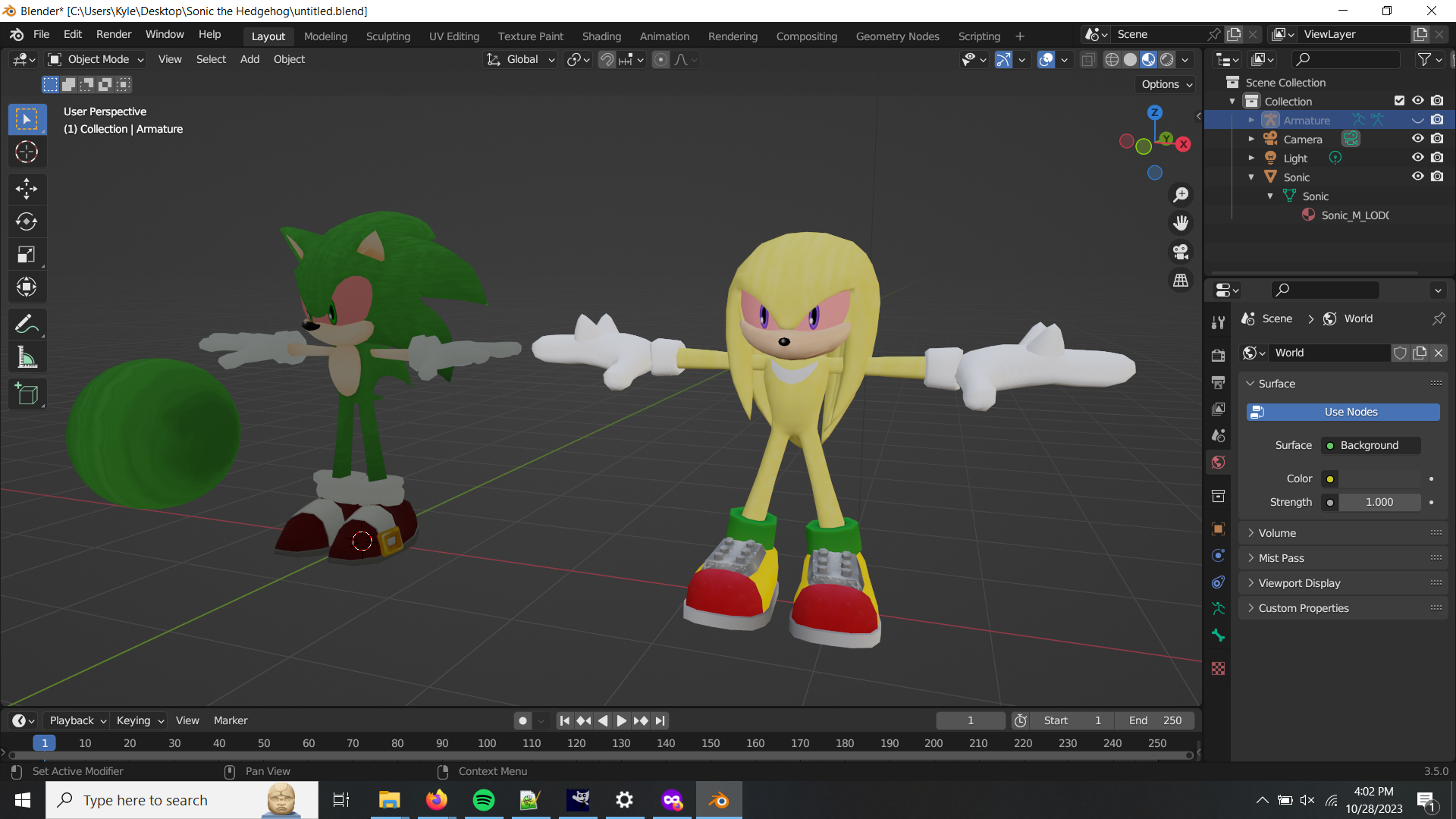Toggle proportional editing
The height and width of the screenshot is (819, 1456).
pyautogui.click(x=661, y=60)
